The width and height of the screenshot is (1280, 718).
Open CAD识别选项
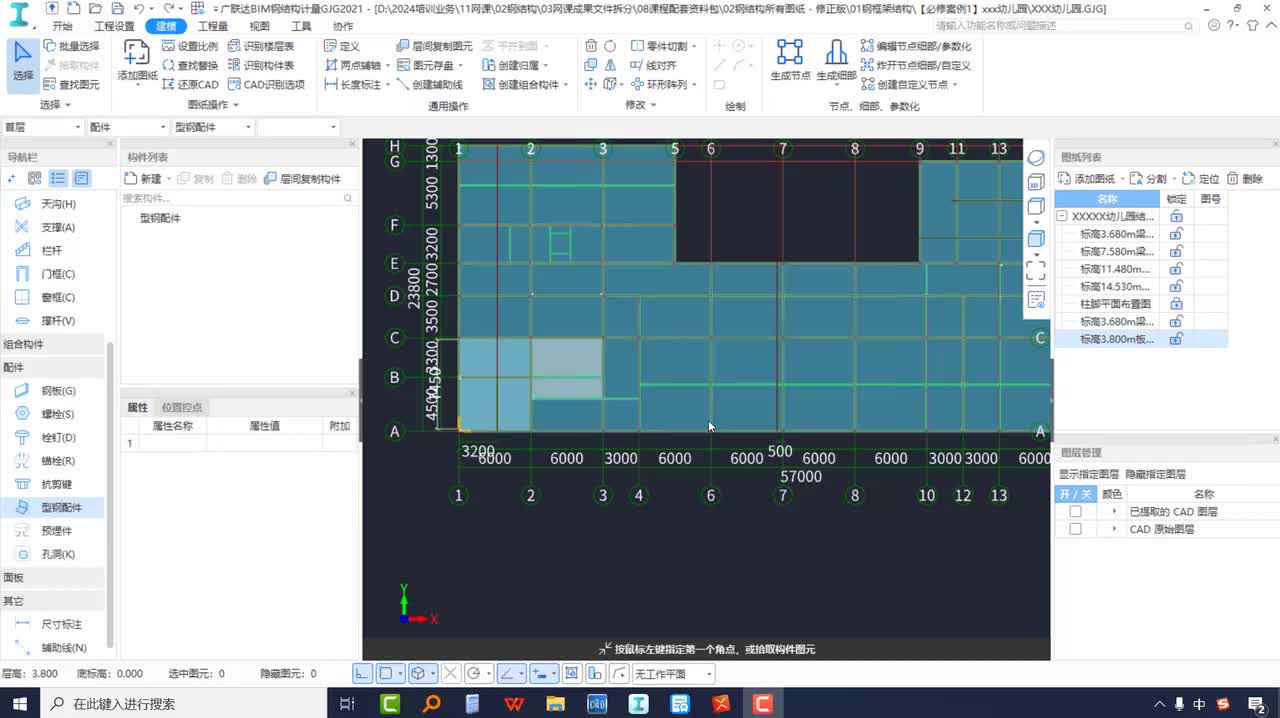266,85
